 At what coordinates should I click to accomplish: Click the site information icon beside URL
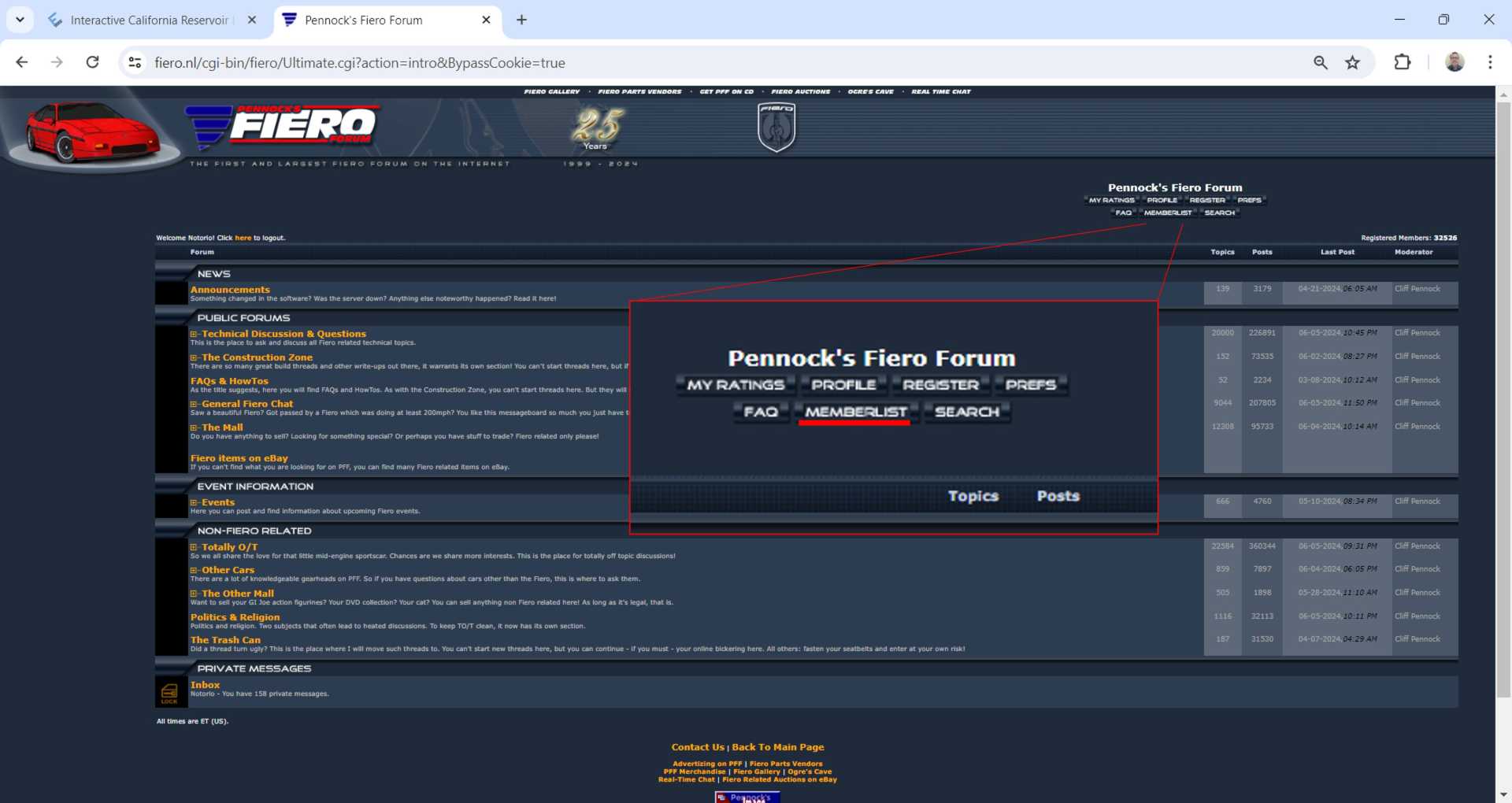click(135, 62)
